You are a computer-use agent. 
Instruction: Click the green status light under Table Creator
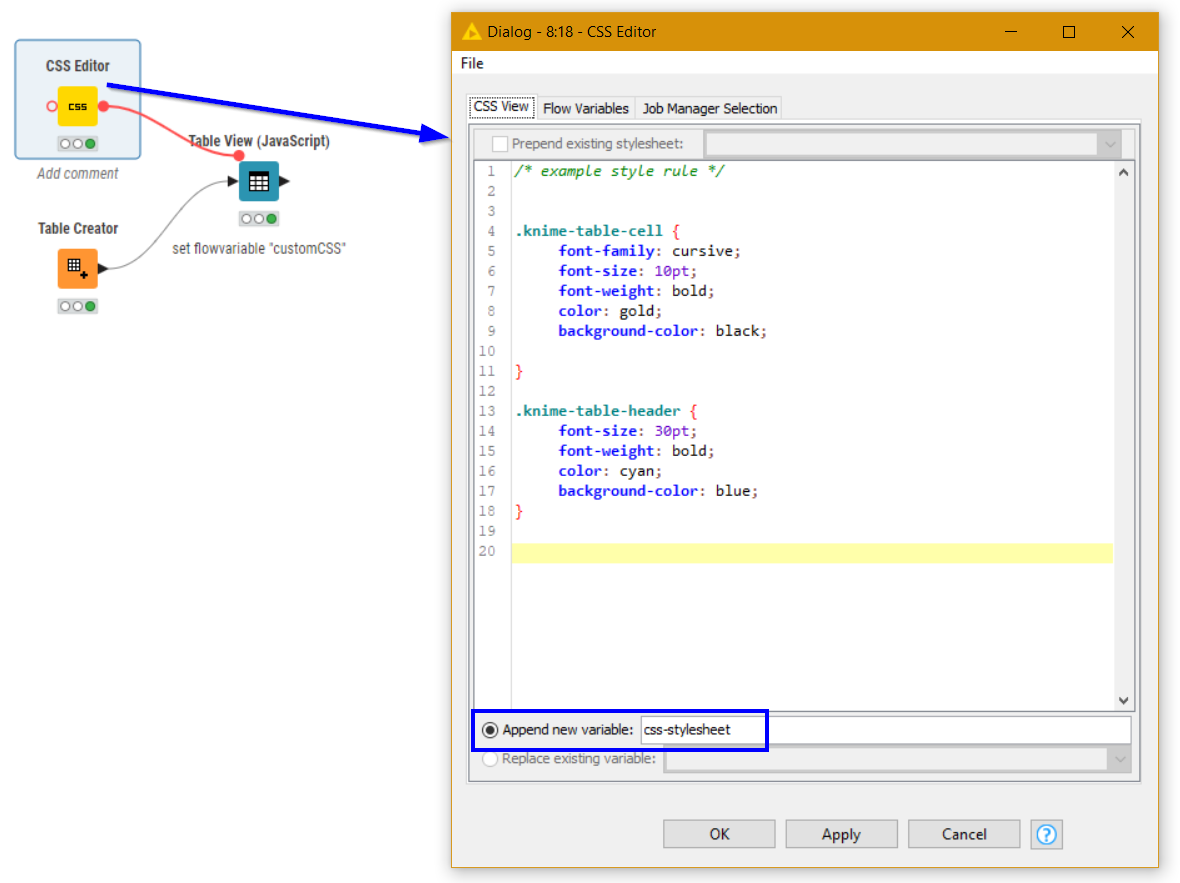[89, 306]
